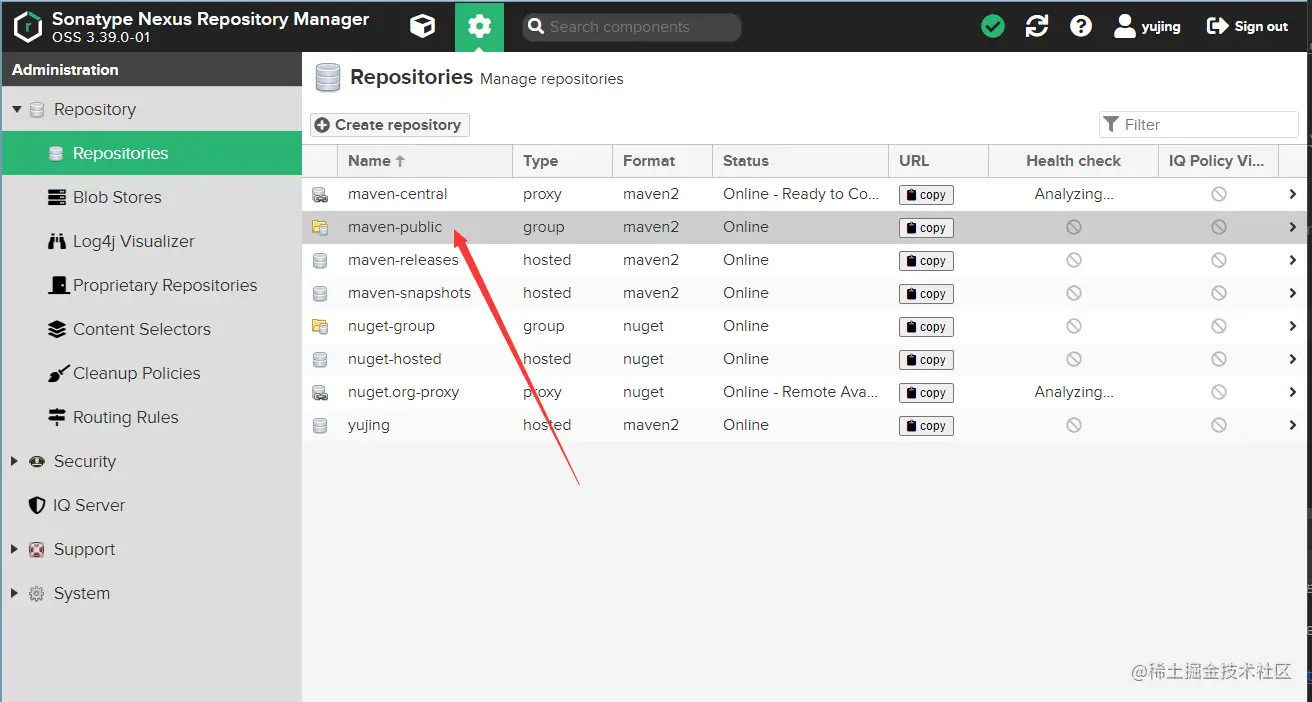The width and height of the screenshot is (1312, 702).
Task: Click the maven-central proxy repository icon
Action: [x=320, y=195]
